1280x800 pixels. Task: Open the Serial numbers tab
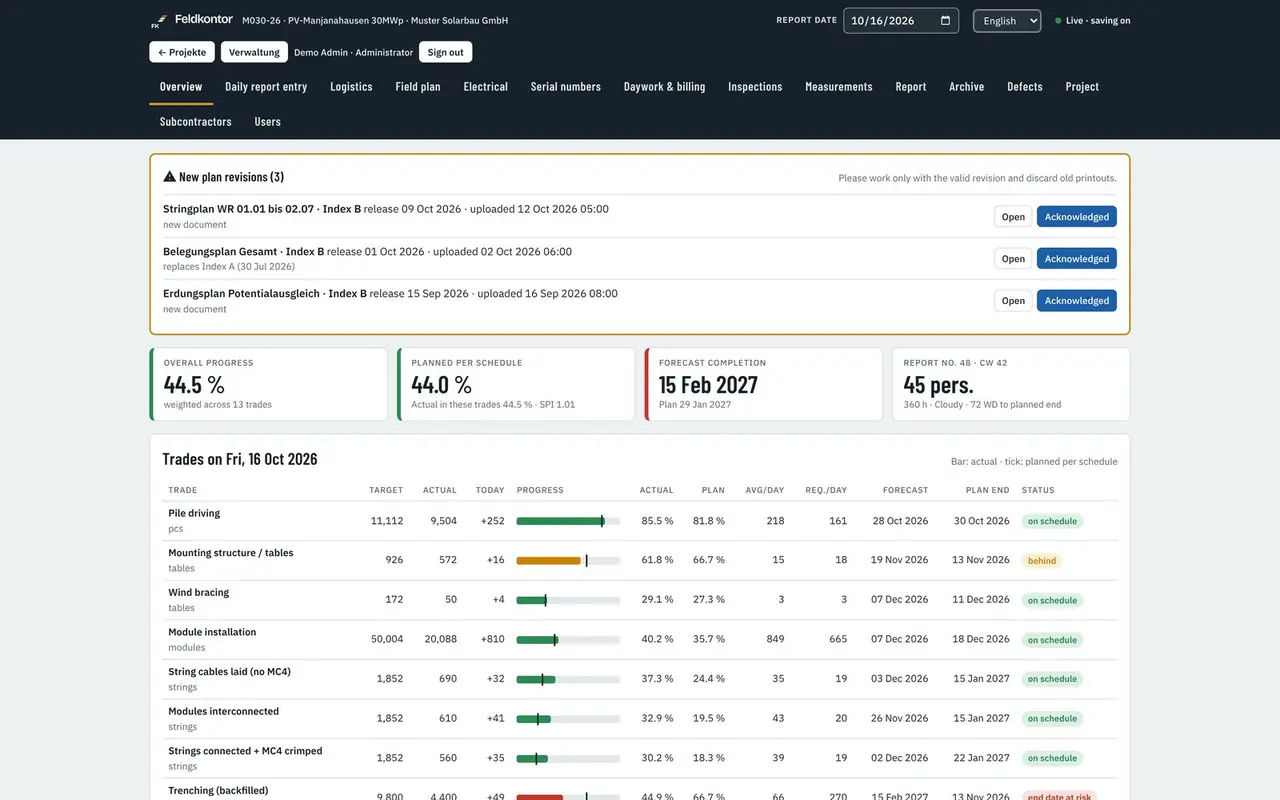(x=566, y=87)
